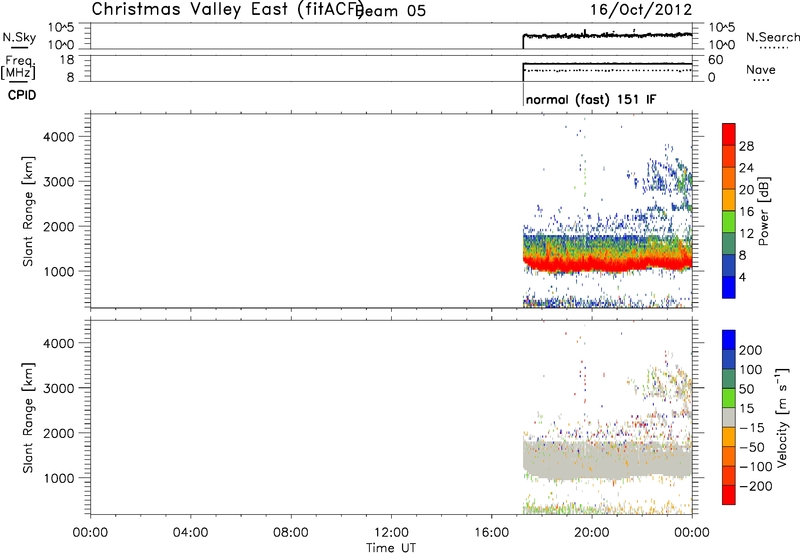
Task: Click the red segment of Power colorbar
Action: click(729, 134)
